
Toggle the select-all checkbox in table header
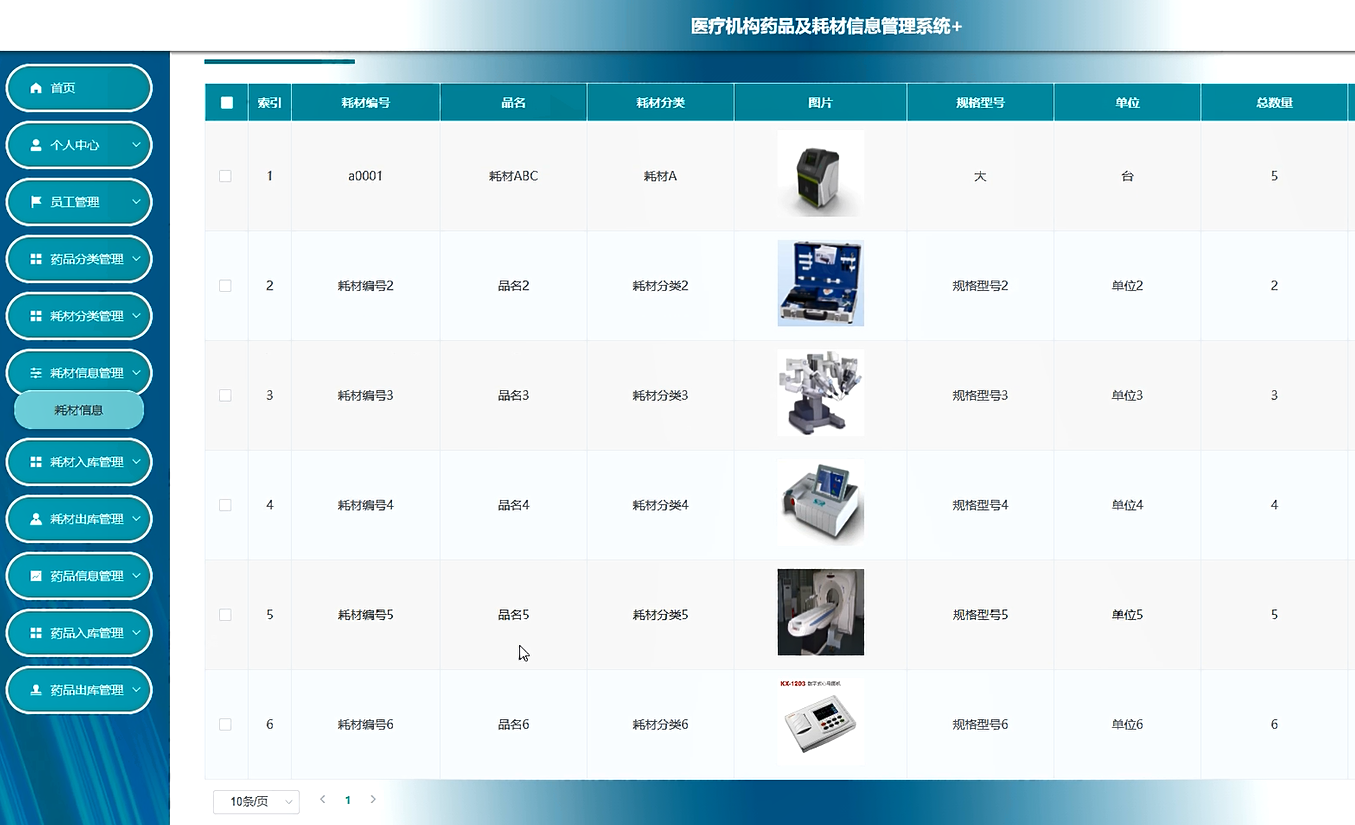click(226, 103)
